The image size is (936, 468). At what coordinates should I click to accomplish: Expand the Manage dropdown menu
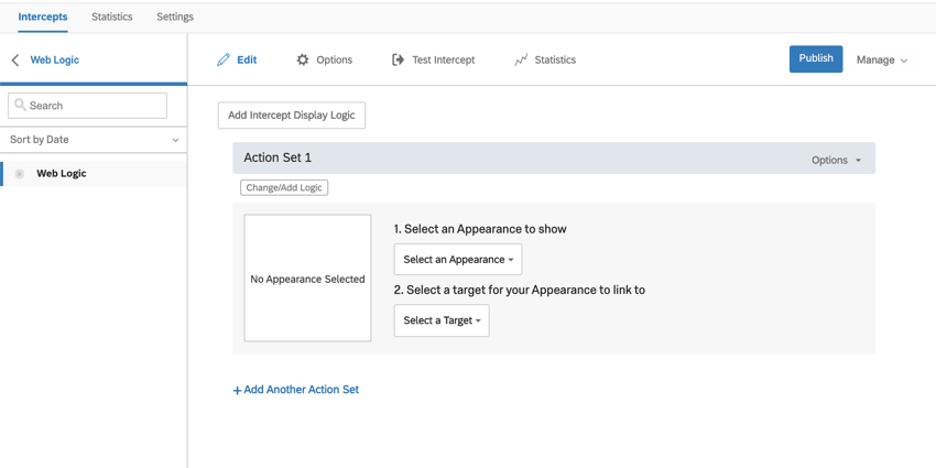coord(881,60)
